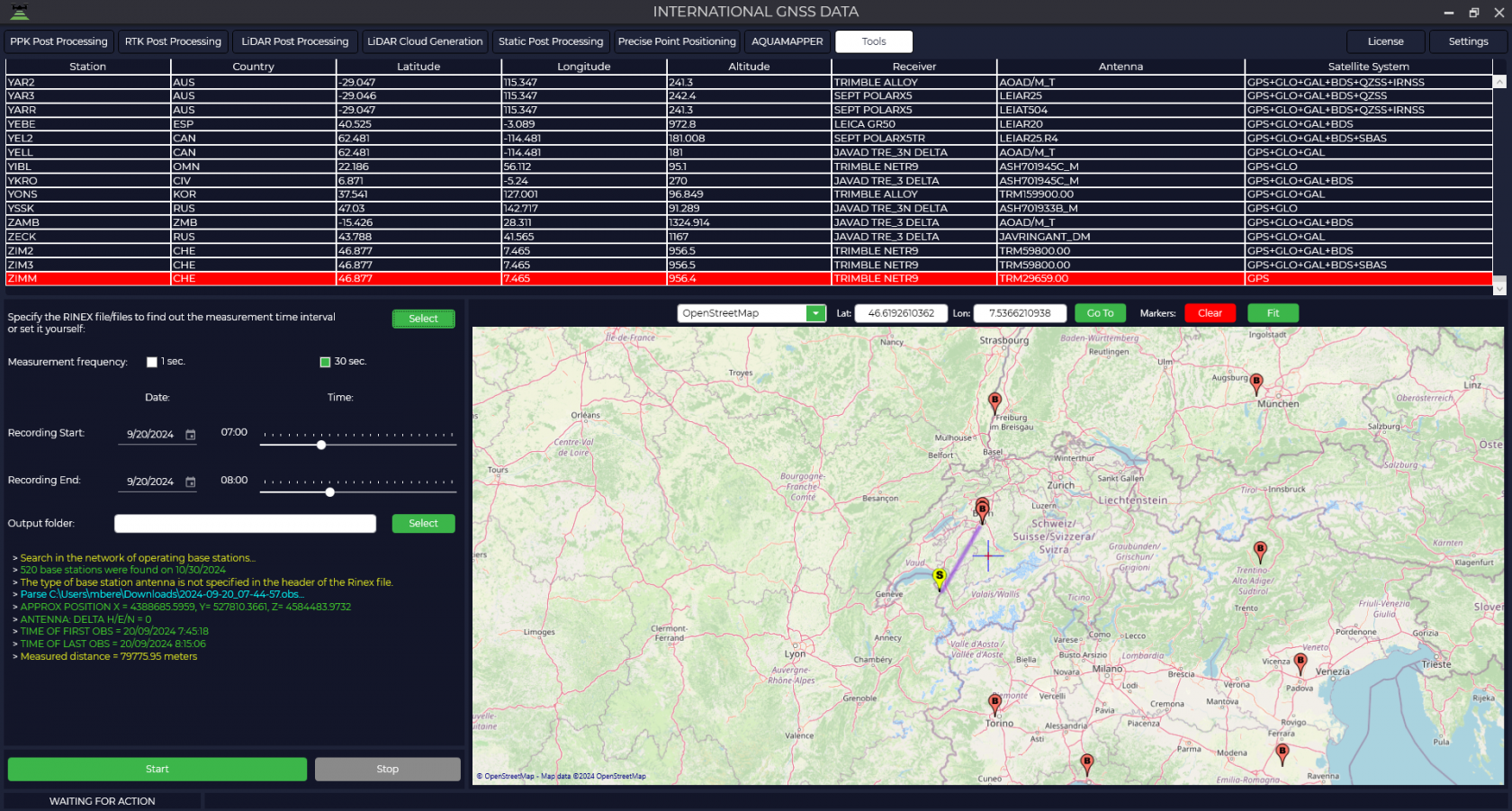Open the Recording Start date calendar picker

[191, 435]
